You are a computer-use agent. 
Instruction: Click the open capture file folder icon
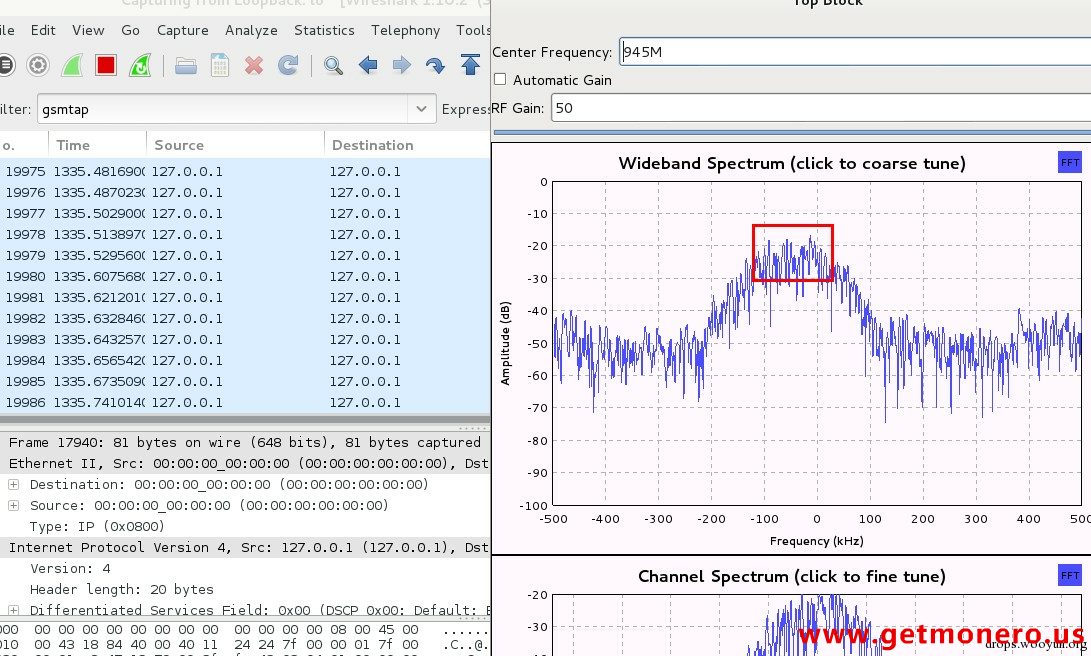(185, 66)
